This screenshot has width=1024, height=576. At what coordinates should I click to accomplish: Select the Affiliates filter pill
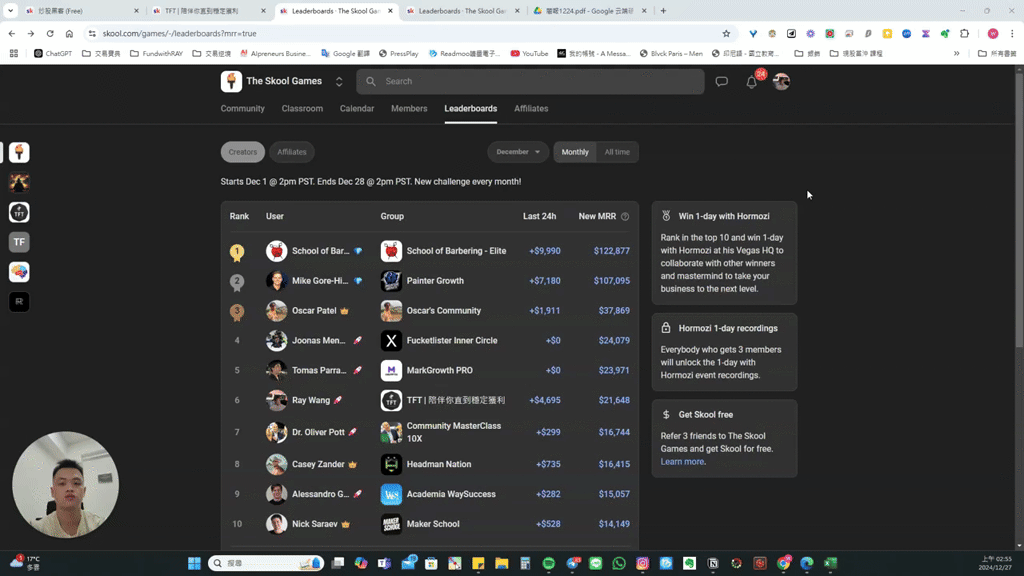coord(292,152)
